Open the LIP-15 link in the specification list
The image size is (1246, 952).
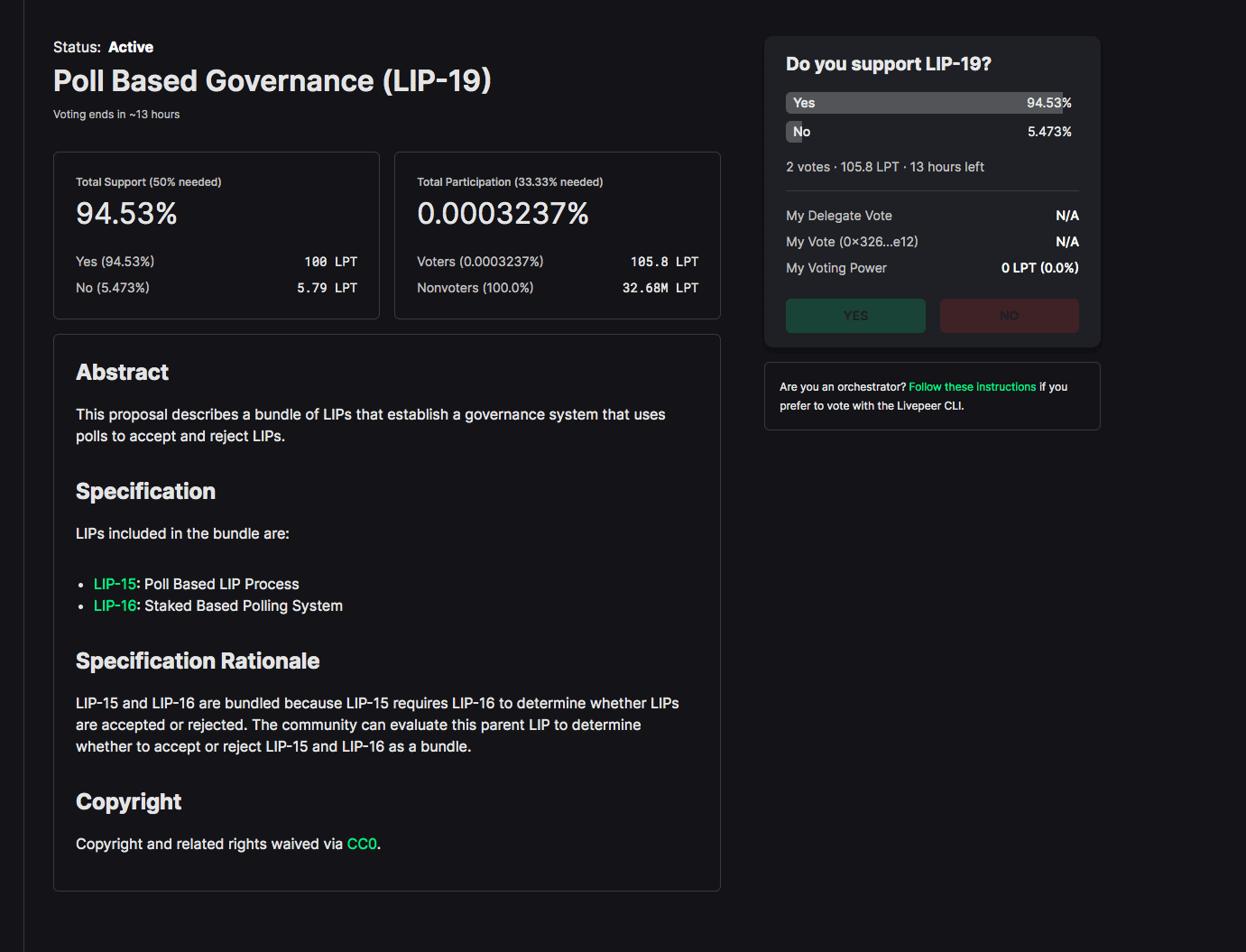coord(115,584)
